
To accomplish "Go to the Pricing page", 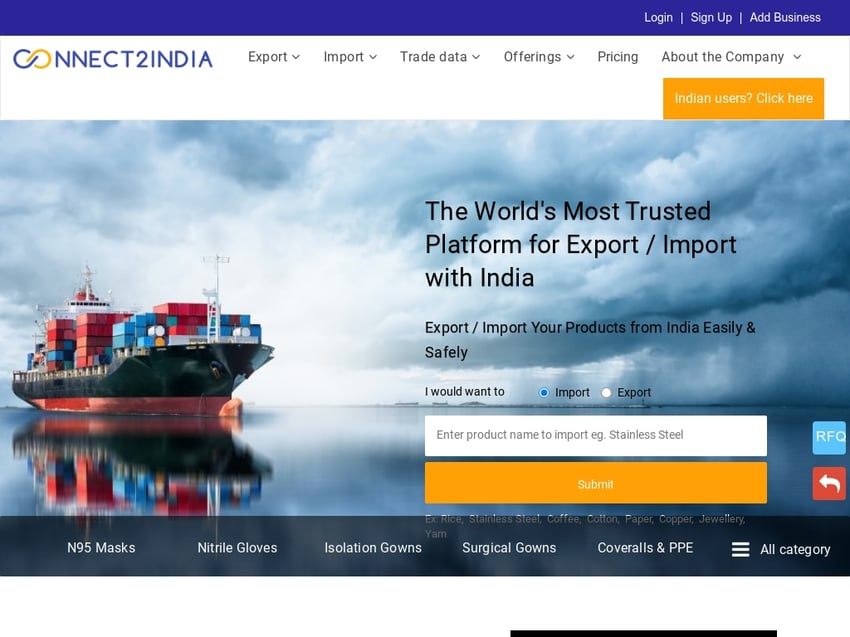I will pyautogui.click(x=617, y=57).
